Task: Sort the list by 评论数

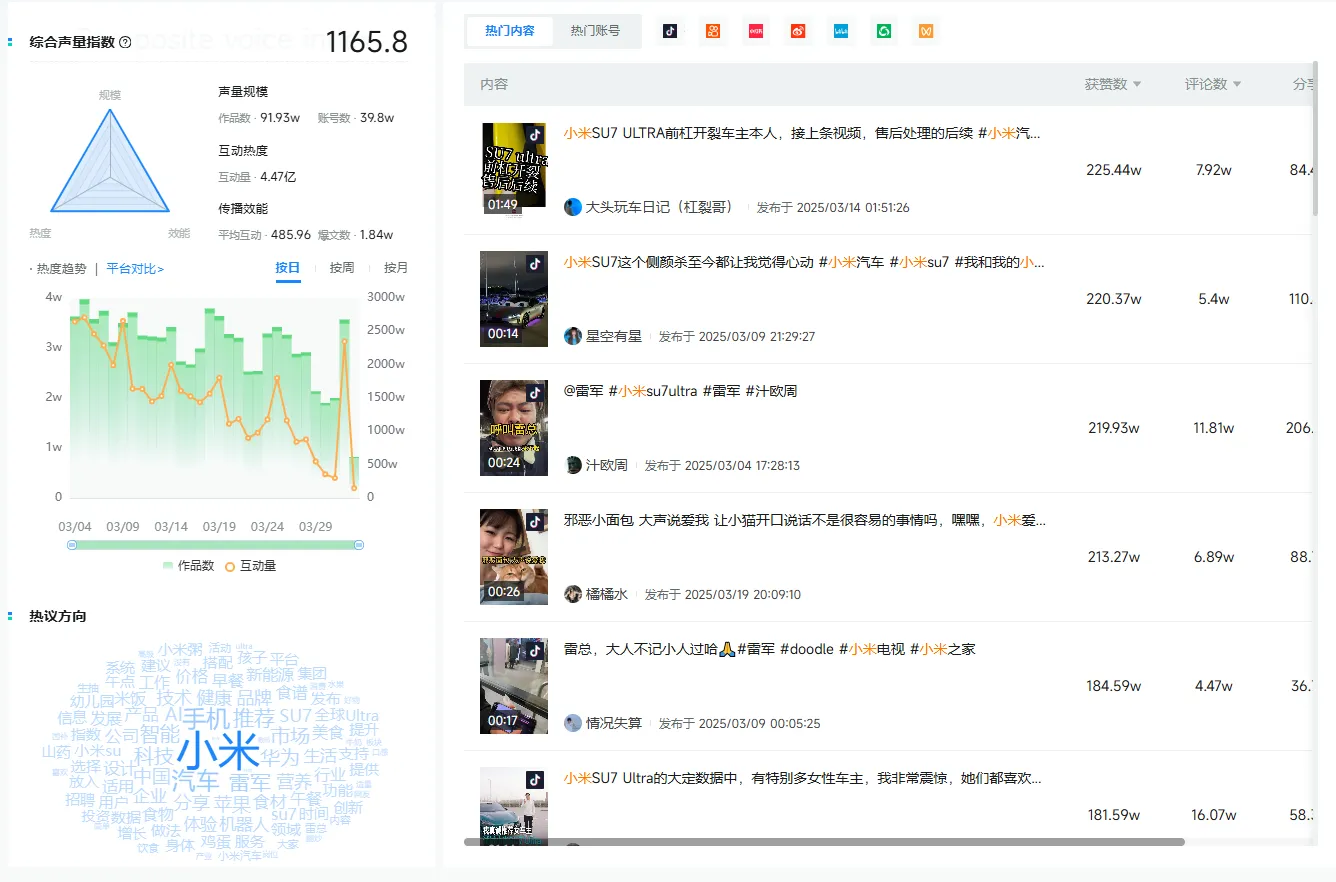Action: 1213,84
